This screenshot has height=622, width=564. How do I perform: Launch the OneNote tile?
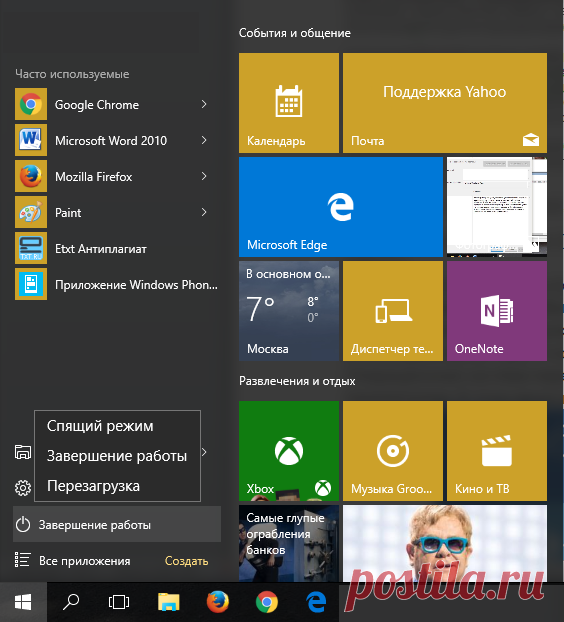tap(497, 311)
